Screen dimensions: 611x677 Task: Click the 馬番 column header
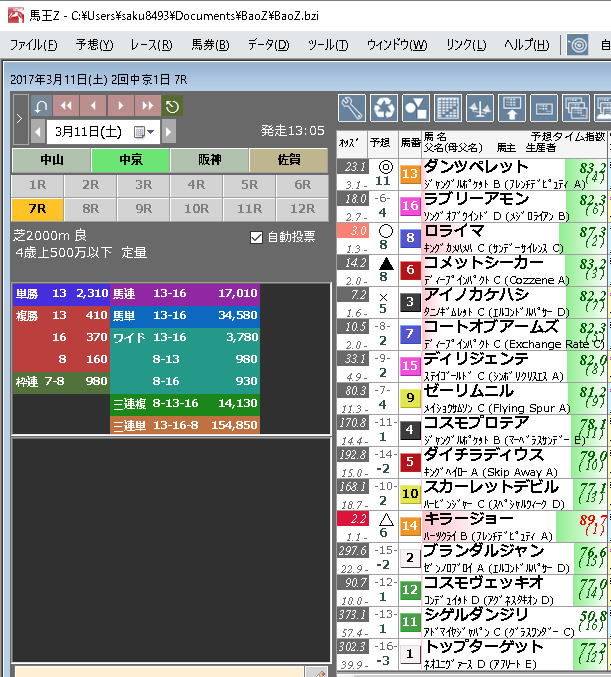click(410, 143)
